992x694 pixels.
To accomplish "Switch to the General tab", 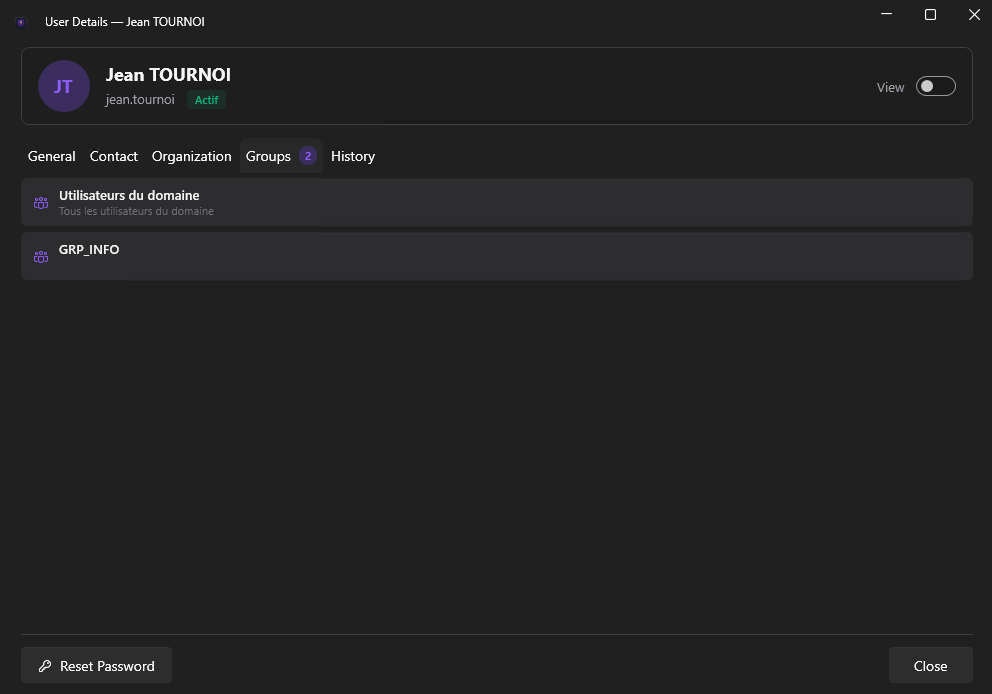I will (x=51, y=156).
